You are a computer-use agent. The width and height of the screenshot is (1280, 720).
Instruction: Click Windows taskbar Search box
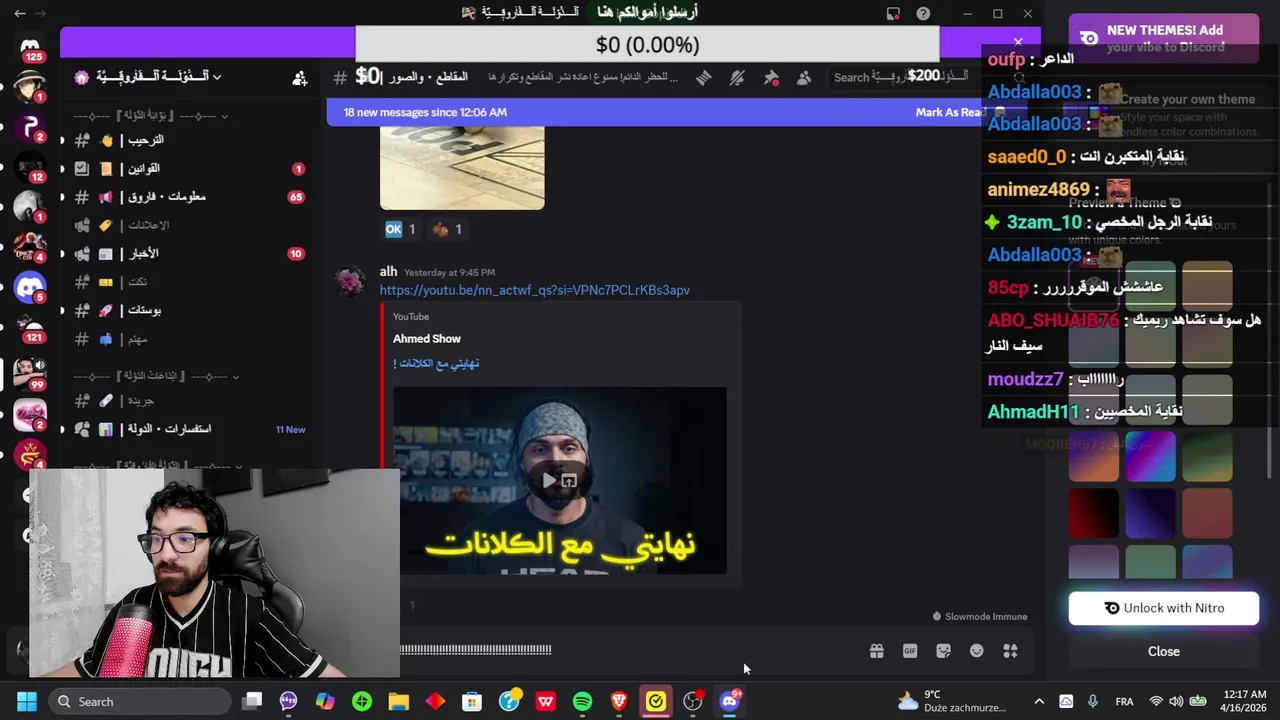[x=138, y=701]
